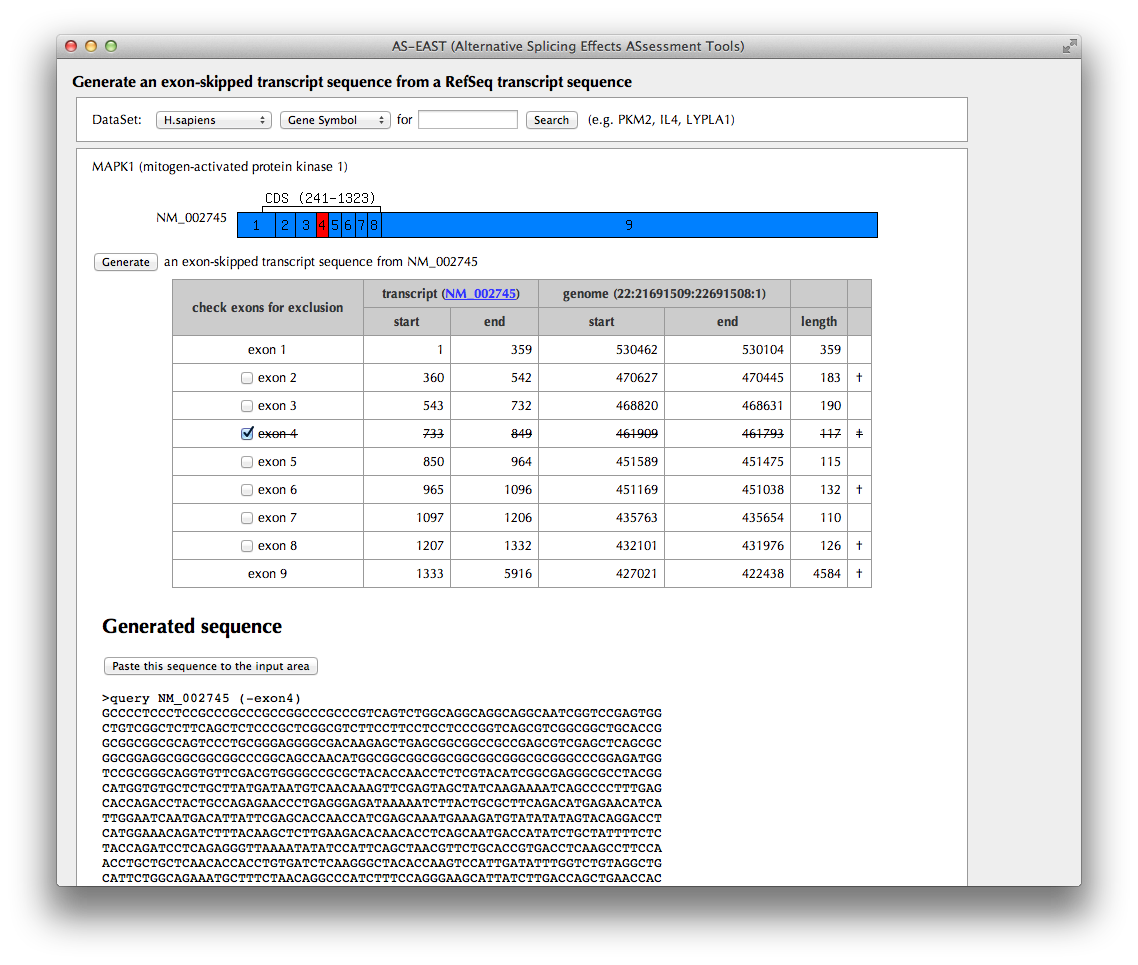Select the exon 7 checkbox
Viewport: 1138px width, 965px height.
[247, 518]
